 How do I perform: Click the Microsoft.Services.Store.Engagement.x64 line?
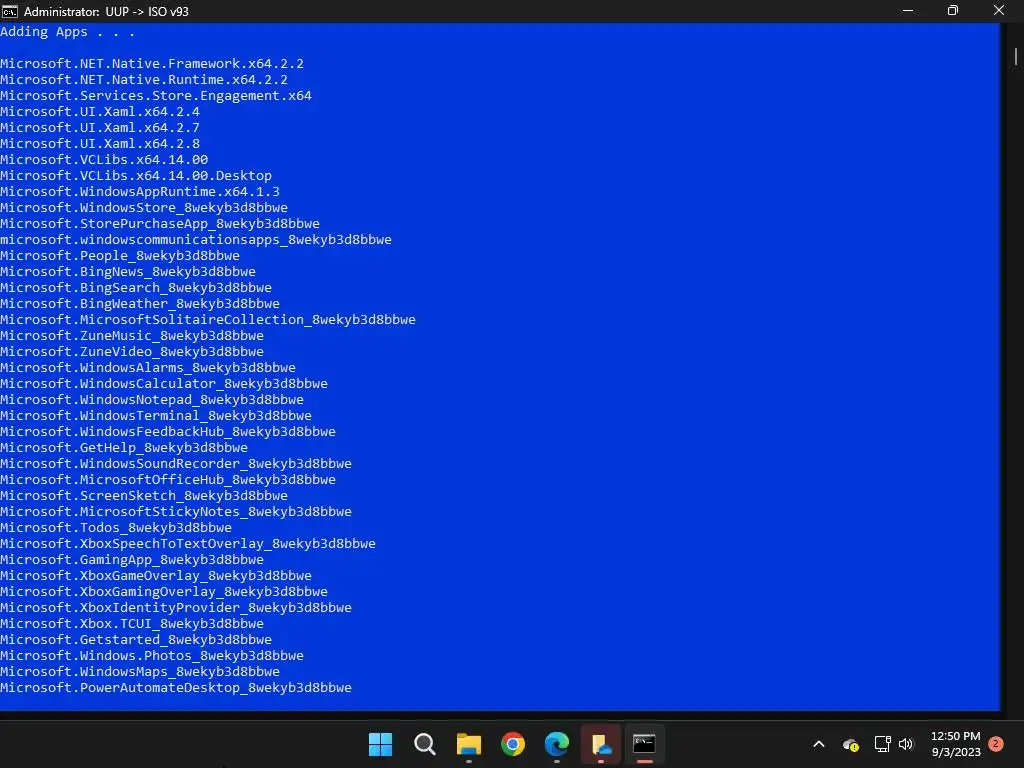155,95
